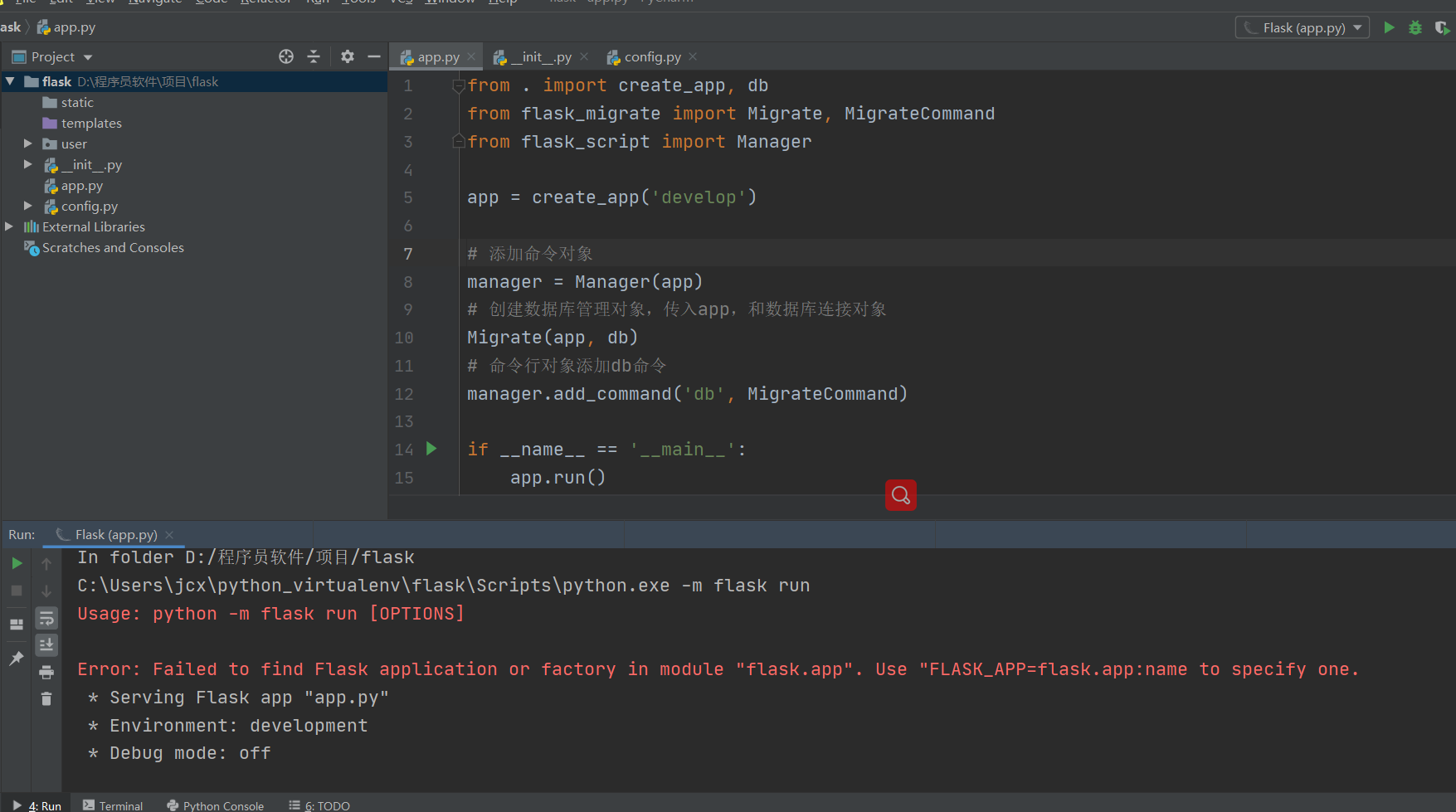The width and height of the screenshot is (1456, 812).
Task: Open the 4: Run tool window button
Action: 37,805
